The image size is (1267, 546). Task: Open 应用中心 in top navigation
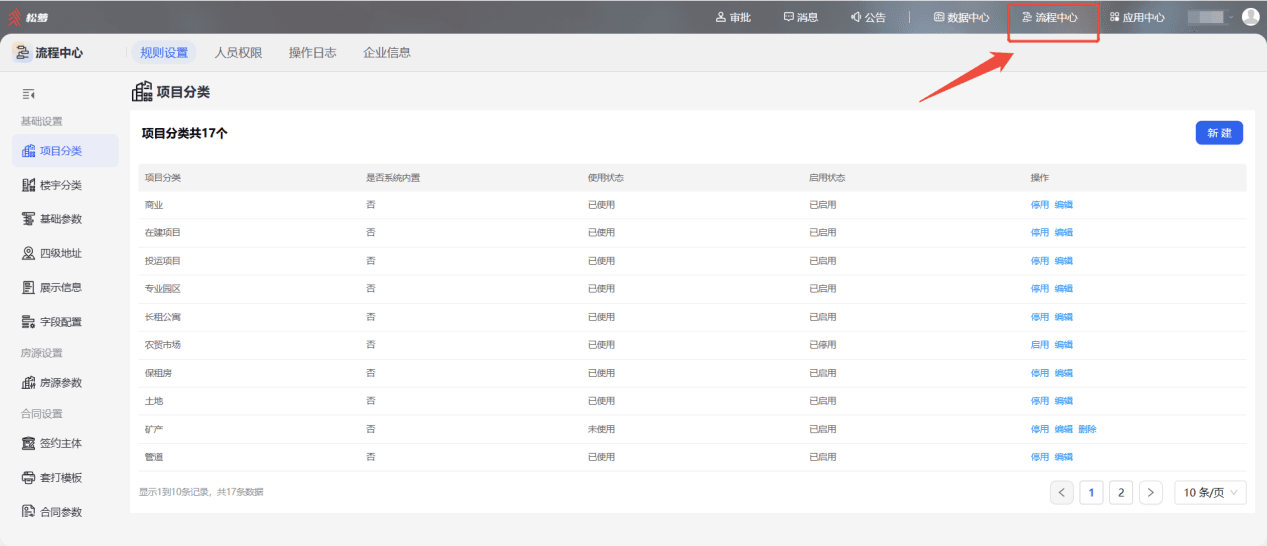1137,17
